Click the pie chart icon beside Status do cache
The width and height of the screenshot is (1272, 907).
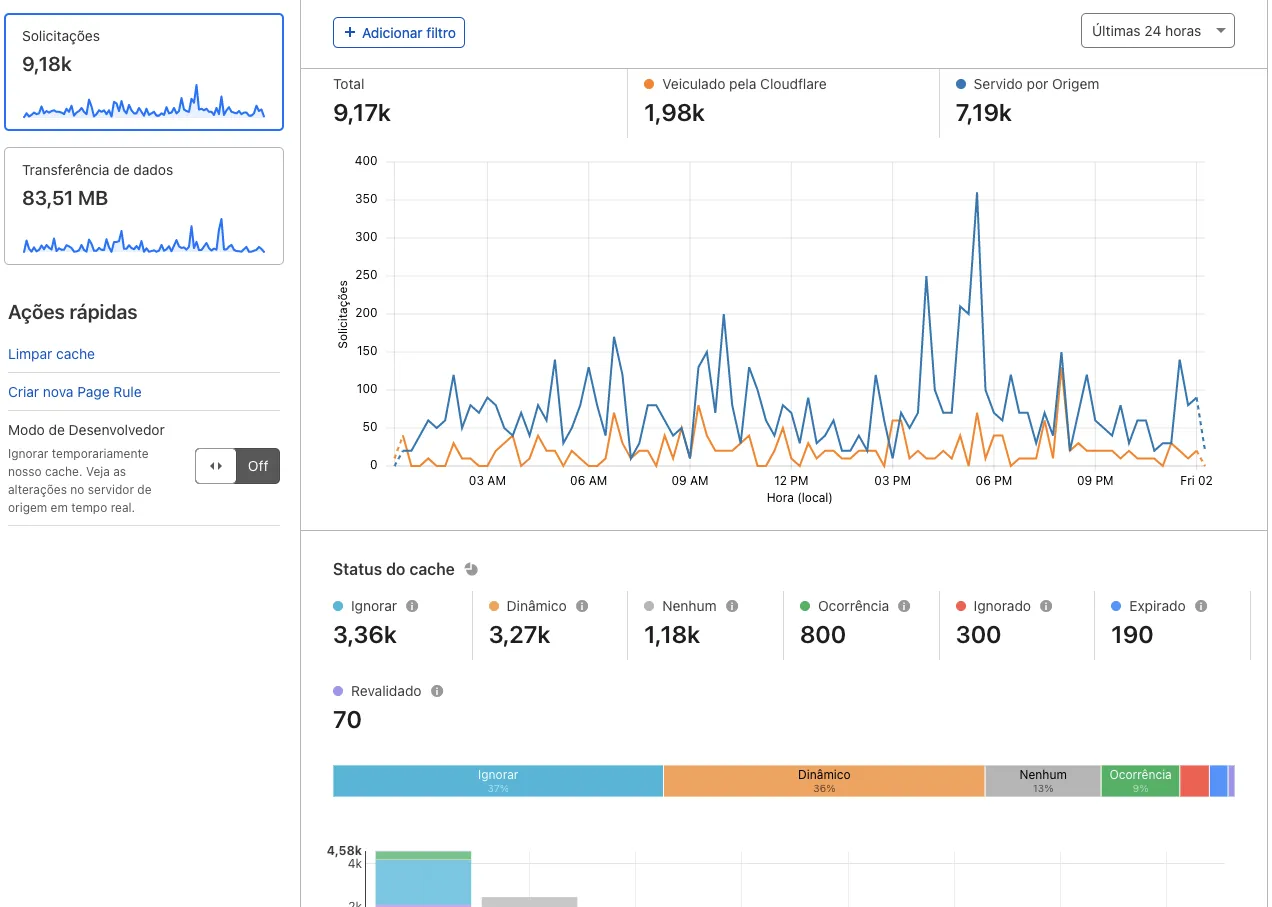pyautogui.click(x=471, y=569)
